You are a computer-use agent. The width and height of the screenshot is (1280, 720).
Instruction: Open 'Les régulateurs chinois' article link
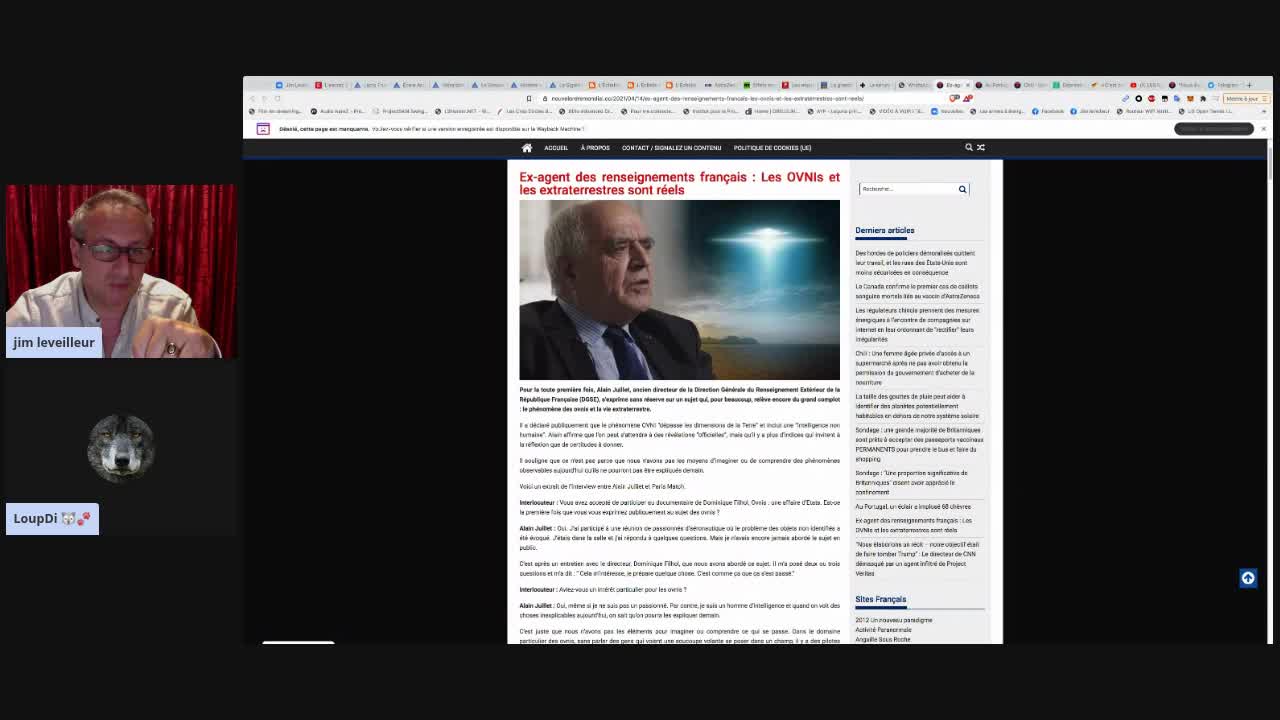916,325
